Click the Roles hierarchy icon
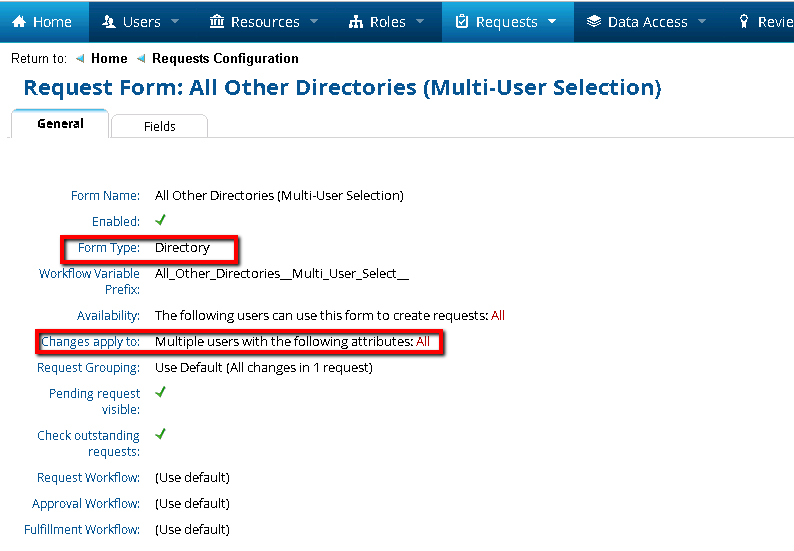794x551 pixels. pos(356,22)
